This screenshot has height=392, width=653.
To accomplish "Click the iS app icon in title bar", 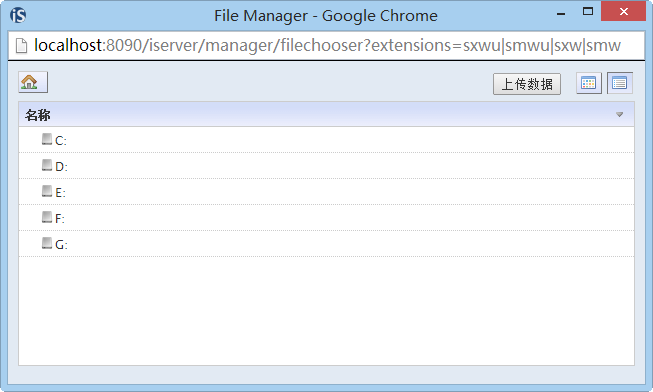I will pyautogui.click(x=18, y=15).
